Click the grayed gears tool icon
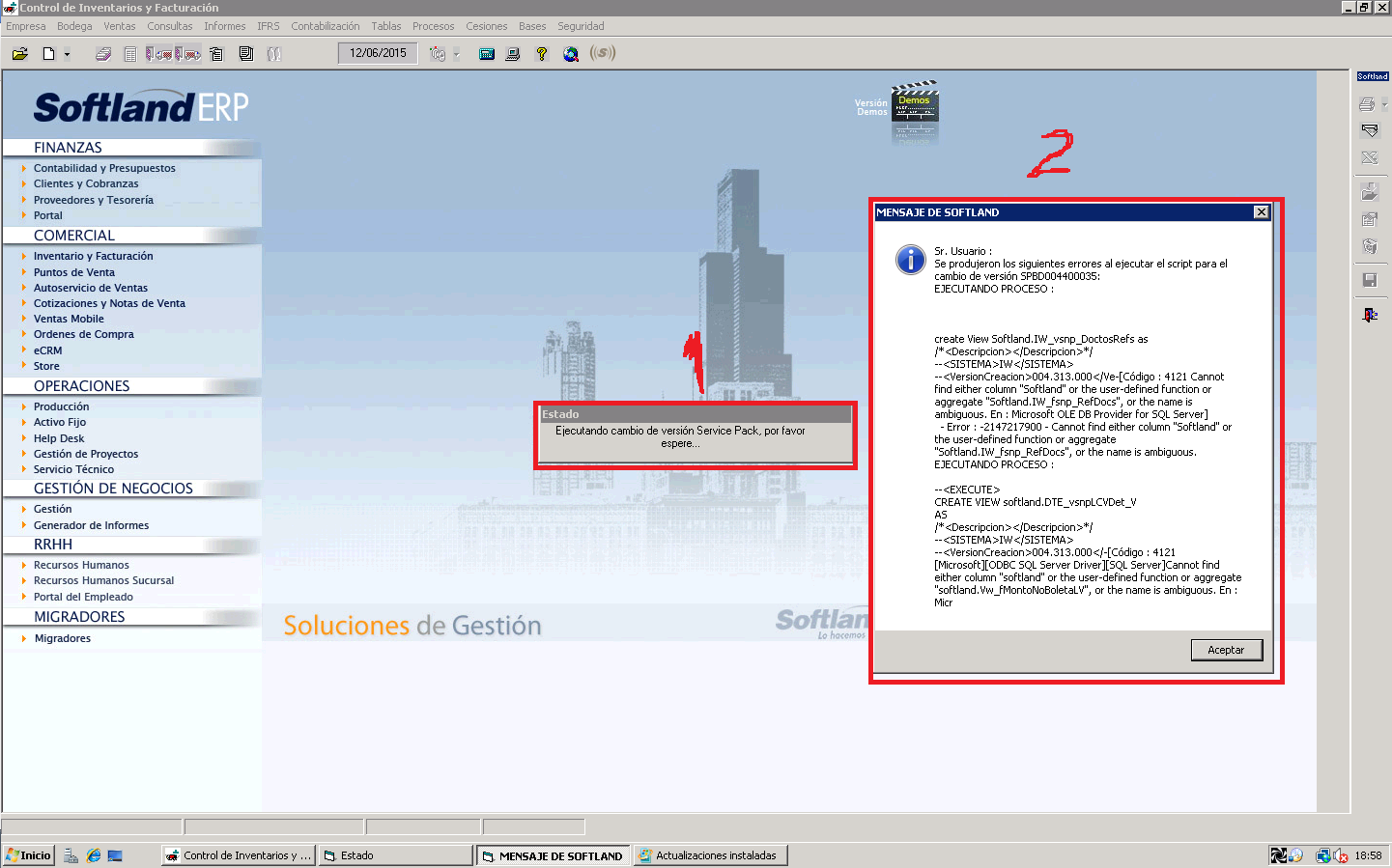1392x868 pixels. click(438, 54)
